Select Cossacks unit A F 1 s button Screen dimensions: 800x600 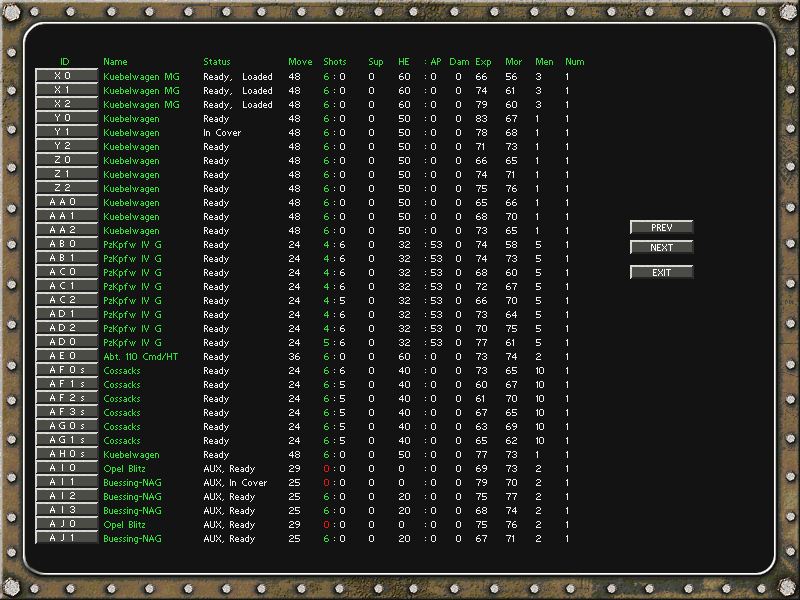[x=66, y=384]
